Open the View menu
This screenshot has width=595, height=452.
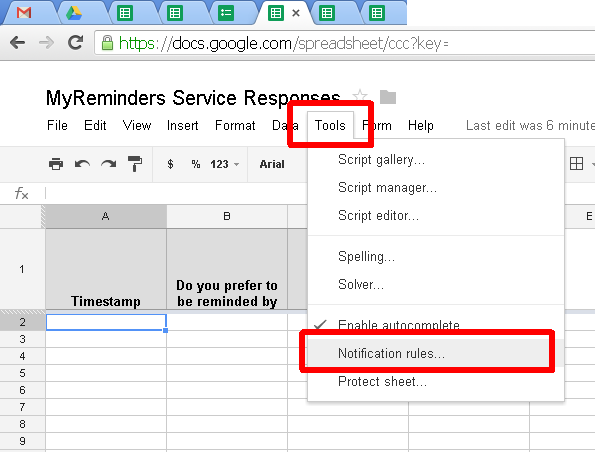tap(137, 125)
